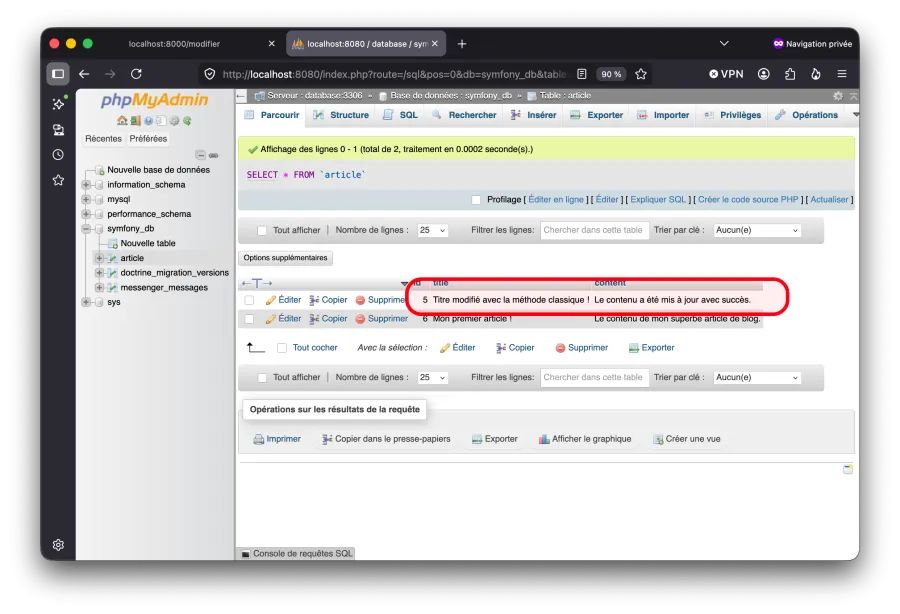Open AI sparkle icon in browser sidebar

click(x=58, y=104)
